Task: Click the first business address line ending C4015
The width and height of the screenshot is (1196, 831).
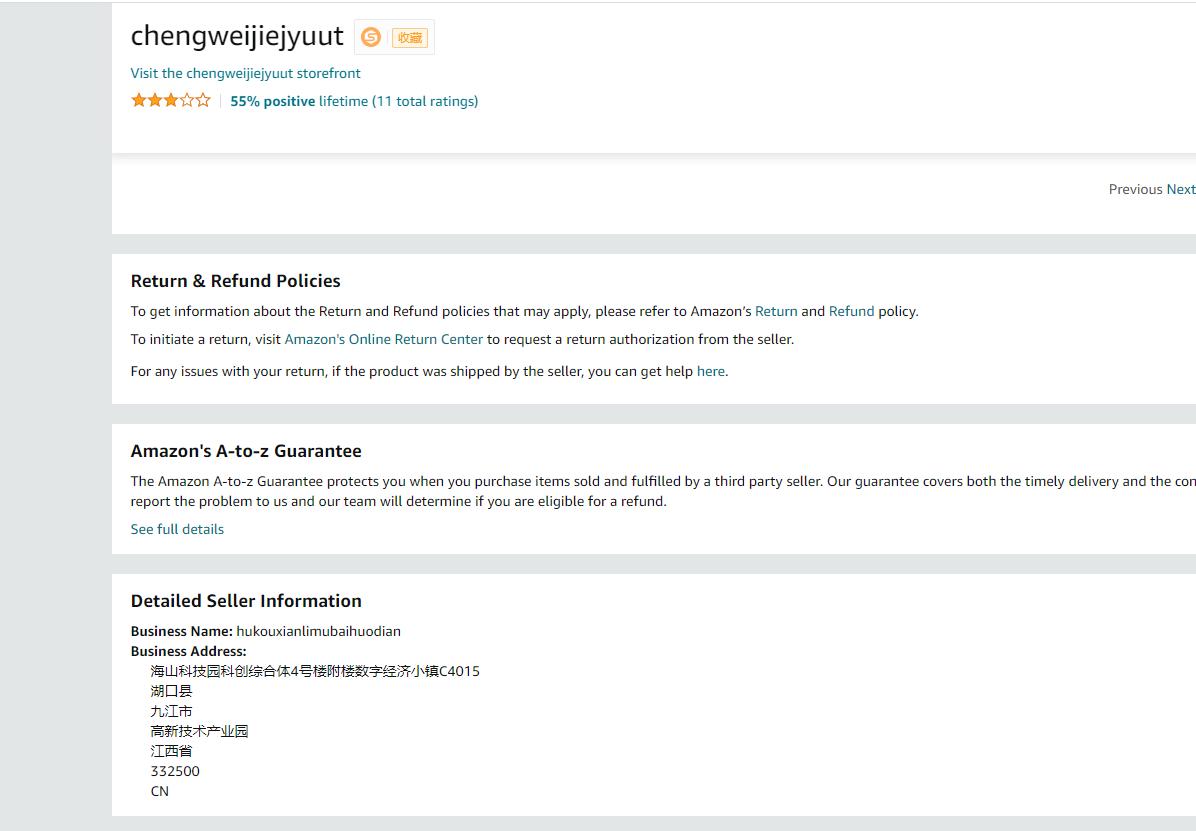Action: click(315, 671)
